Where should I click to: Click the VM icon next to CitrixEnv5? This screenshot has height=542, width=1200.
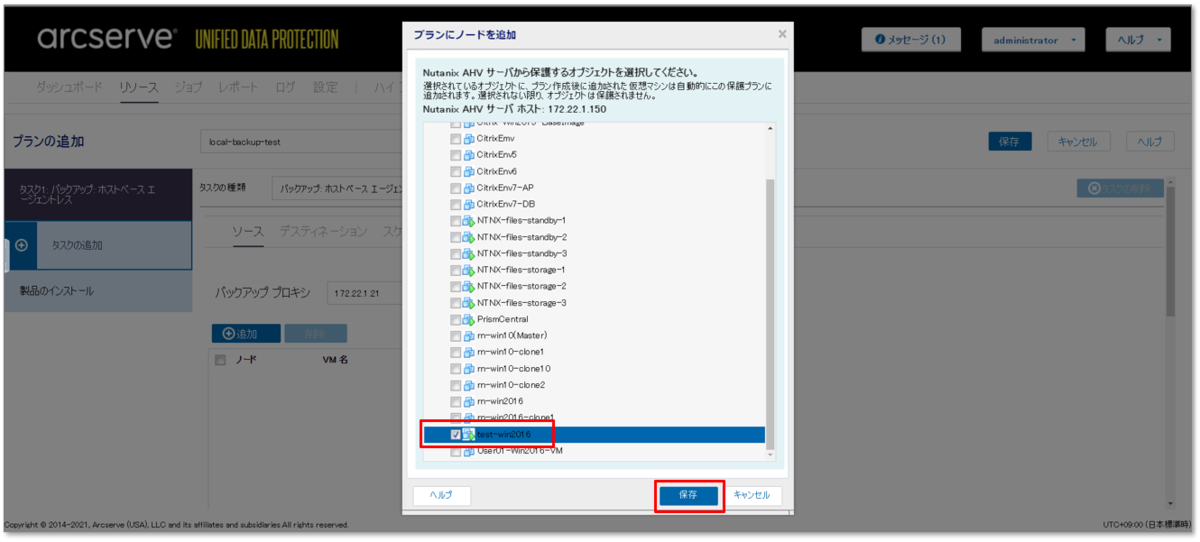coord(469,155)
